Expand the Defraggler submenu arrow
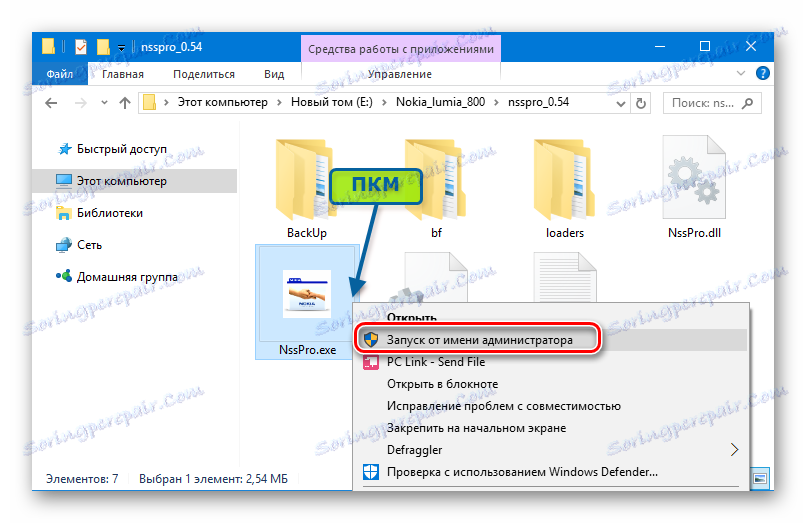 pos(735,450)
